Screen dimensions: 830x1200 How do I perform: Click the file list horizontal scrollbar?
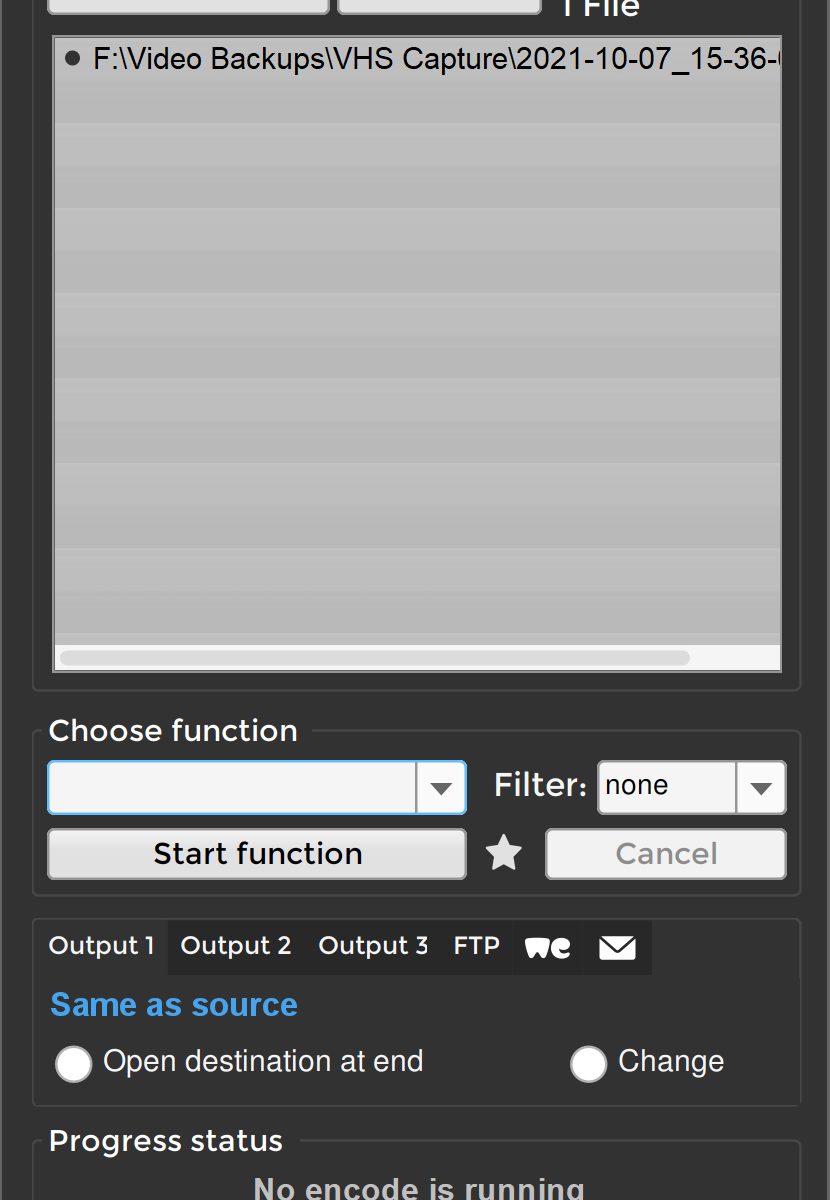(375, 658)
